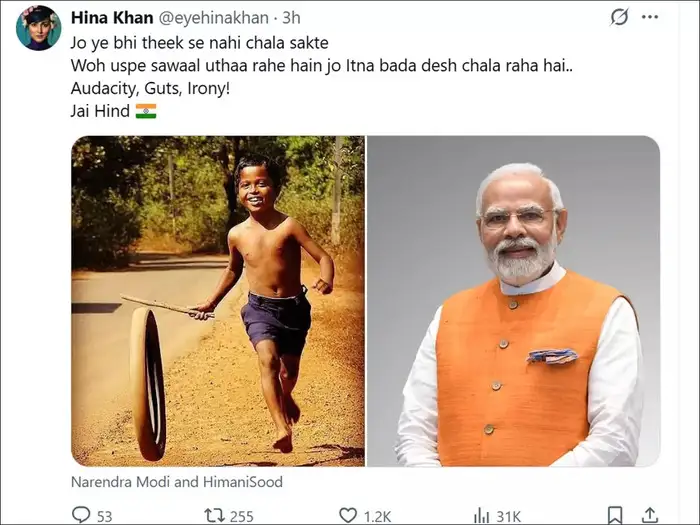Bookmark this post
Viewport: 700px width, 525px height.
[616, 515]
